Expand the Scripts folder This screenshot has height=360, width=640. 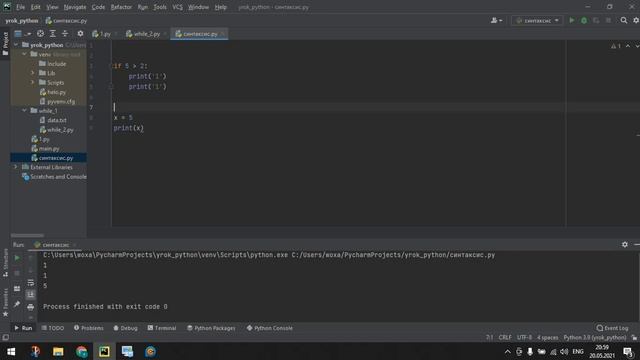33,82
